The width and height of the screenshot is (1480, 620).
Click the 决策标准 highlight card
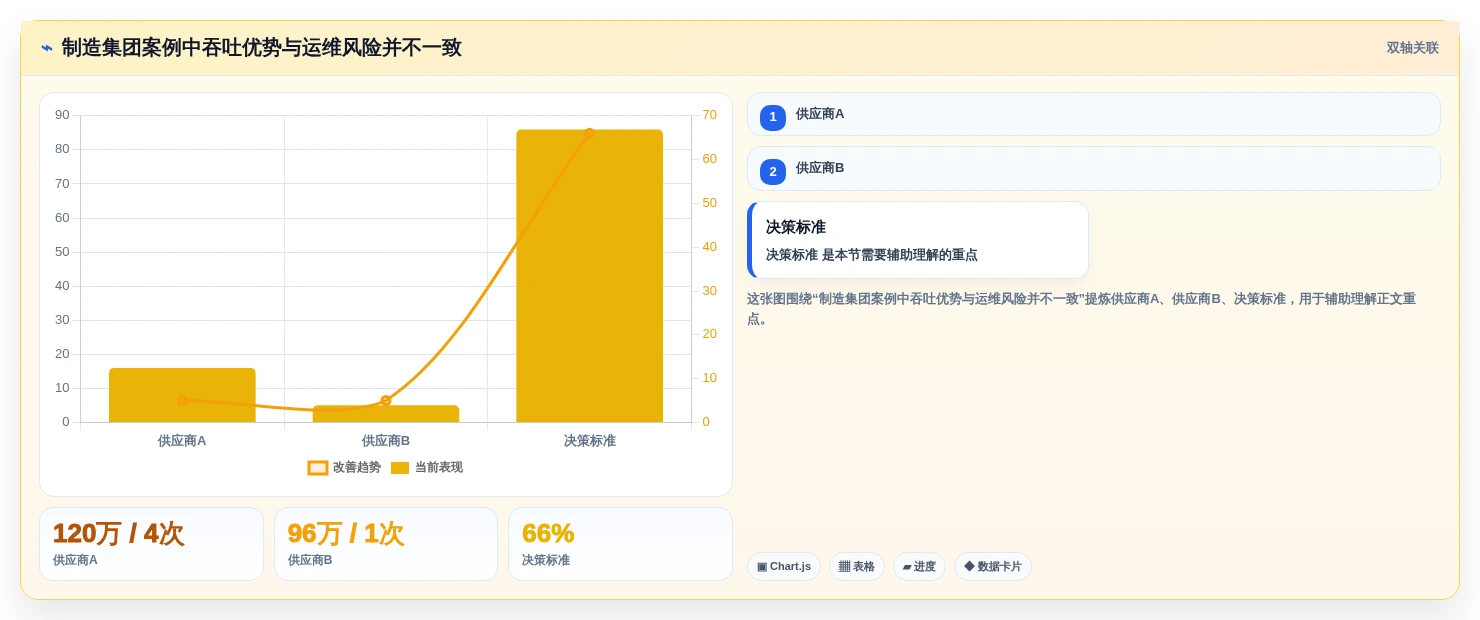tap(917, 240)
